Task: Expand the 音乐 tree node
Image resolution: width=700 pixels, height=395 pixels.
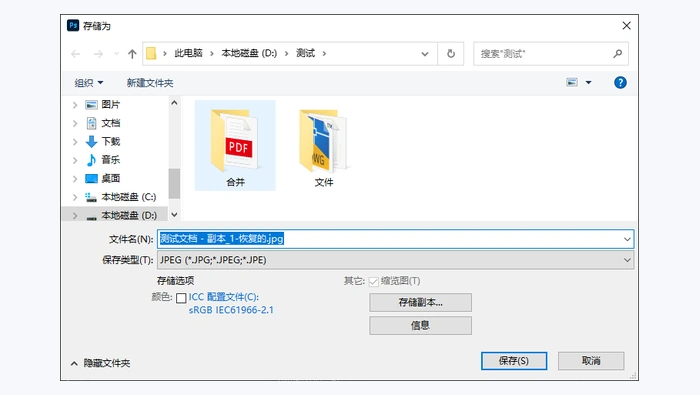Action: [75, 160]
